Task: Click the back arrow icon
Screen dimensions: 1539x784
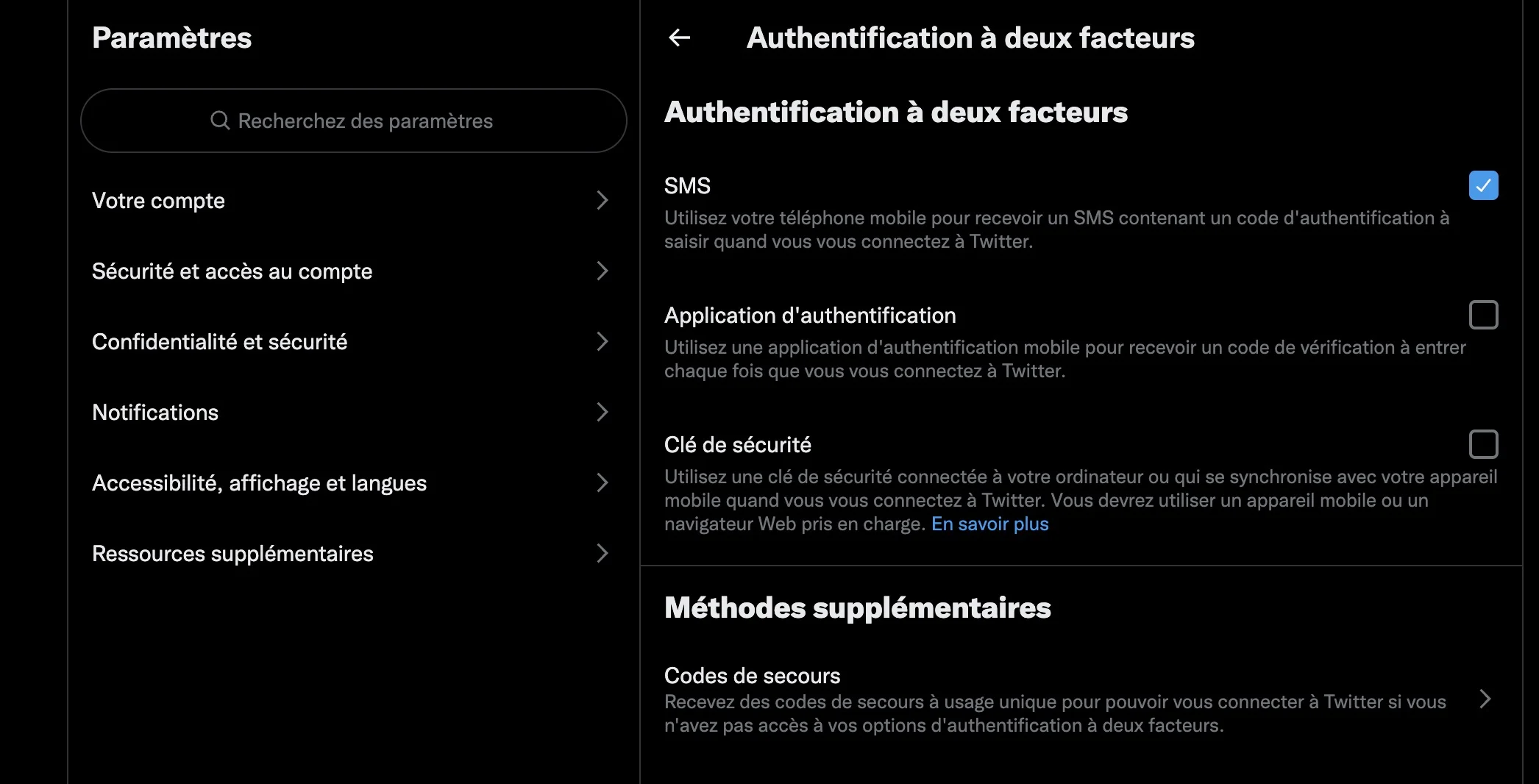Action: point(679,38)
